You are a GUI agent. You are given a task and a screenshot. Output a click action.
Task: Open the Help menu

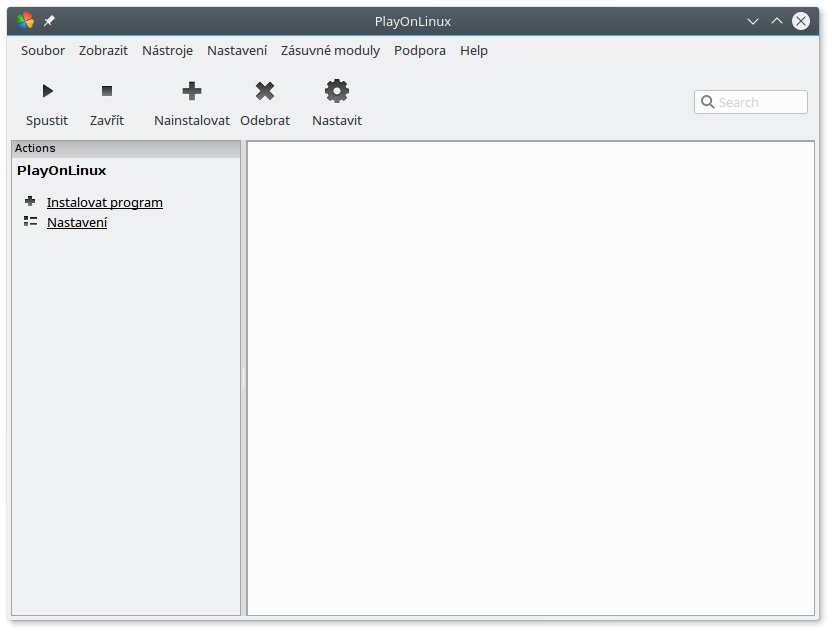pos(473,50)
